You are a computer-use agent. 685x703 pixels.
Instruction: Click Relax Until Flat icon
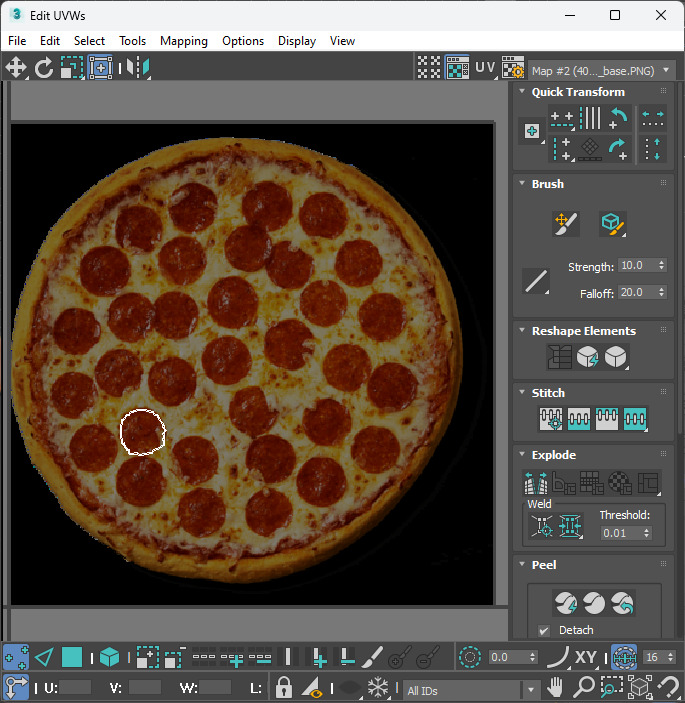(587, 357)
